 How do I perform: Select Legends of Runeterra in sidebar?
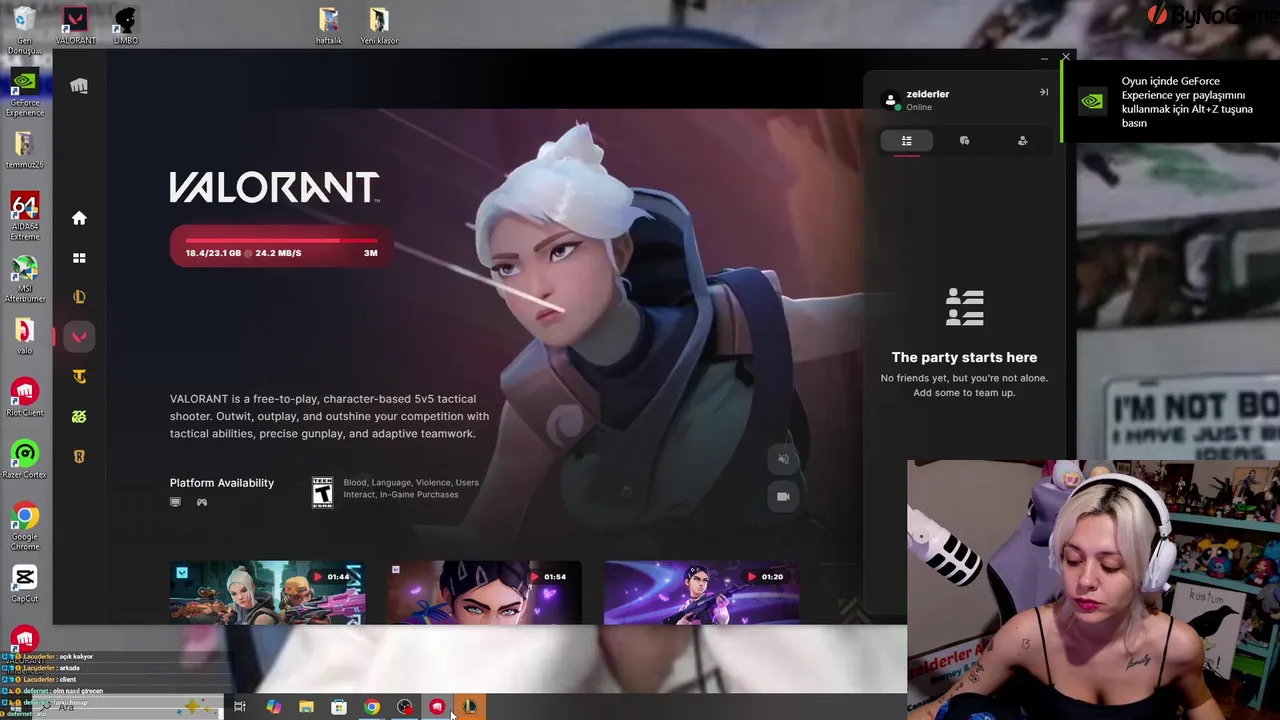(x=79, y=457)
